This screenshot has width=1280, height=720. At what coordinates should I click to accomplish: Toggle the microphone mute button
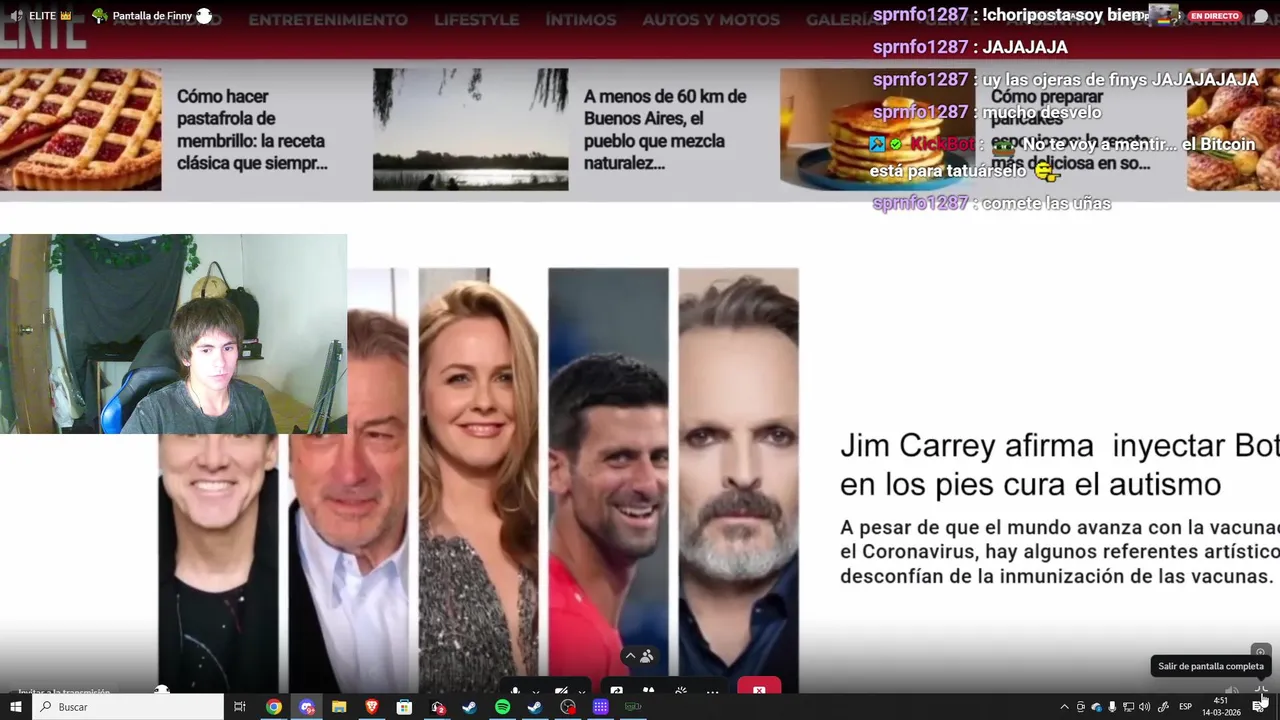click(515, 689)
